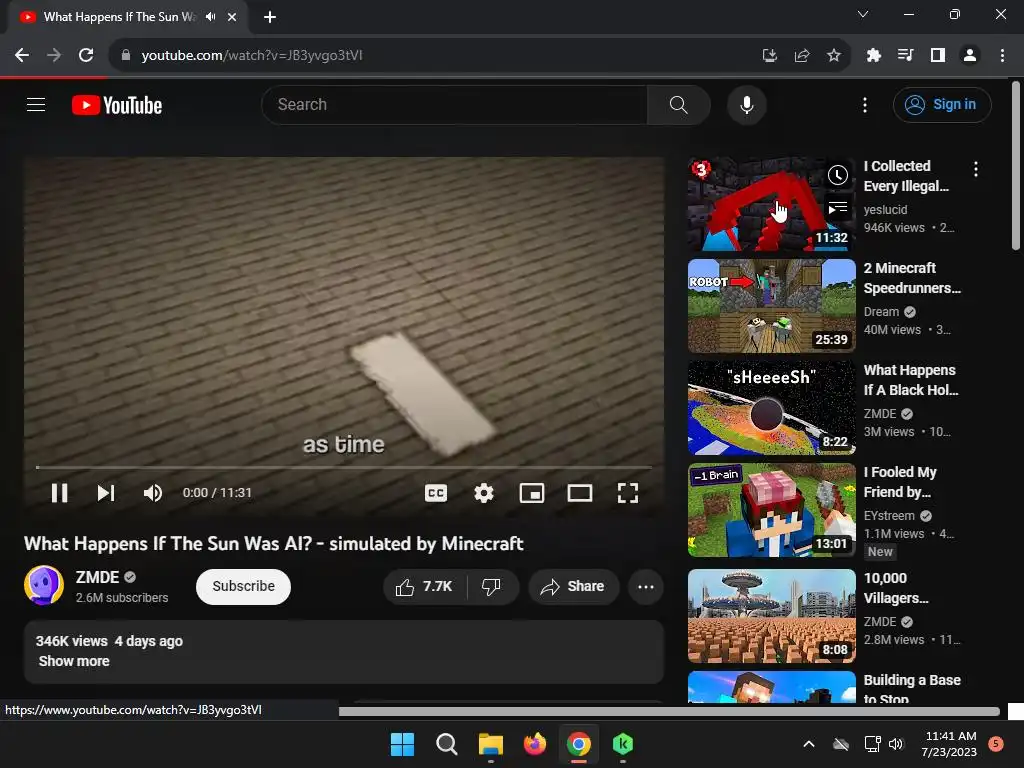Image resolution: width=1024 pixels, height=768 pixels.
Task: Switch to theater mode
Action: 580,493
